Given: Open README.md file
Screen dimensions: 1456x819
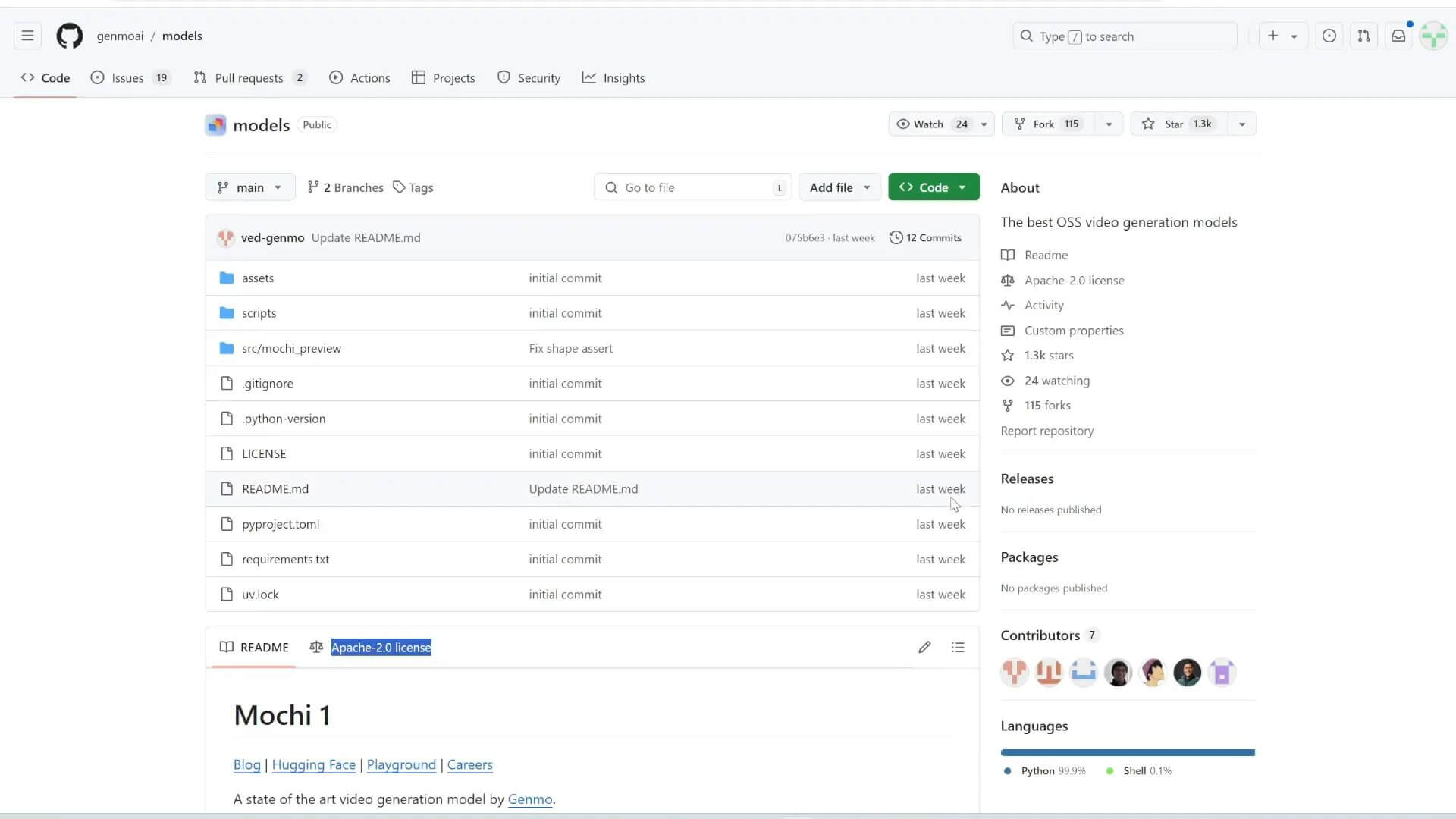Looking at the screenshot, I should 275,489.
